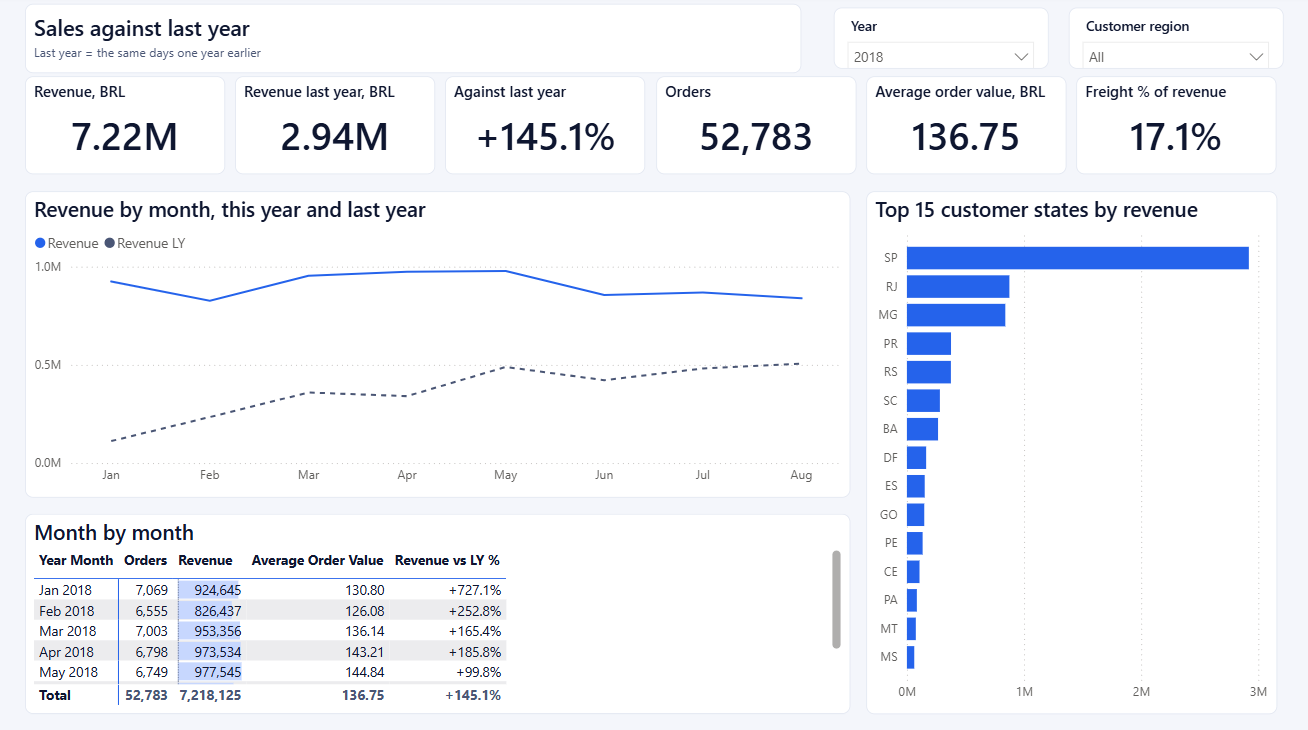Viewport: 1308px width, 730px height.
Task: Sort table by Orders column header
Action: pyautogui.click(x=146, y=560)
